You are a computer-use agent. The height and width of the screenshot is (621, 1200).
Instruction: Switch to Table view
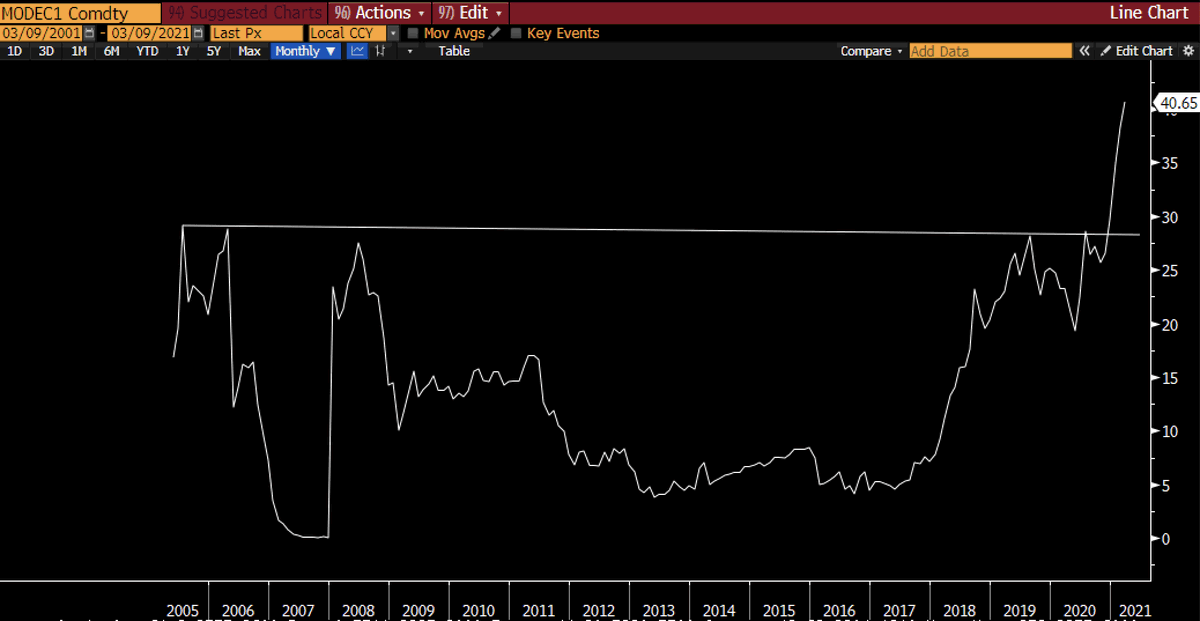(x=454, y=51)
